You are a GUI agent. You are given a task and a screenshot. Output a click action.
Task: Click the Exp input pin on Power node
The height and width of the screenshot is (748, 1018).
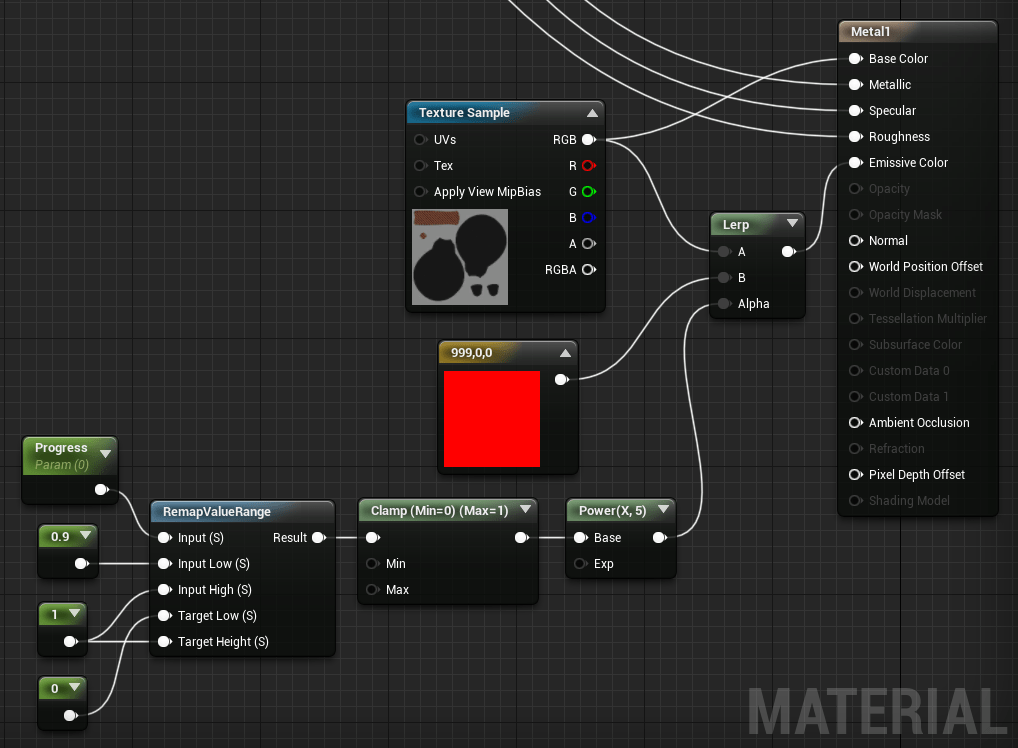tap(580, 564)
